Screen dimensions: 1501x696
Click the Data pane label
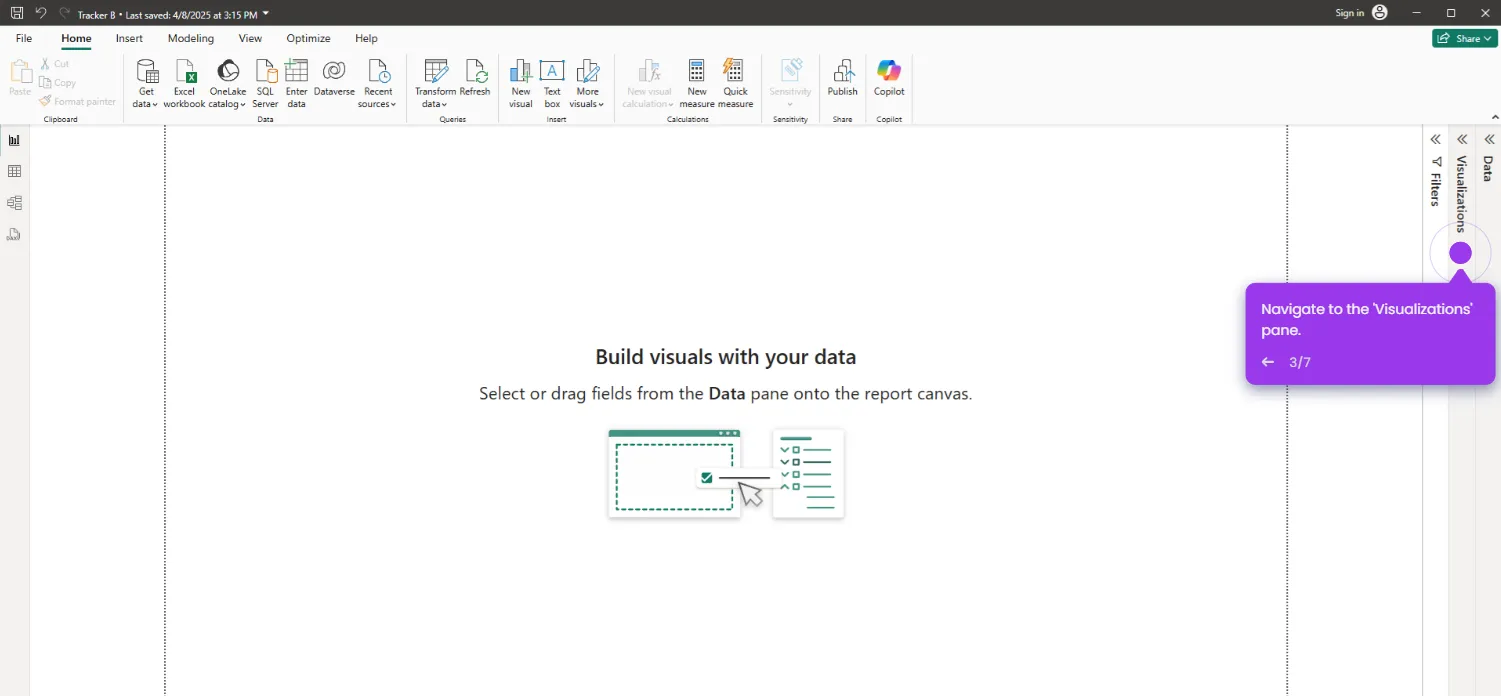click(1488, 168)
